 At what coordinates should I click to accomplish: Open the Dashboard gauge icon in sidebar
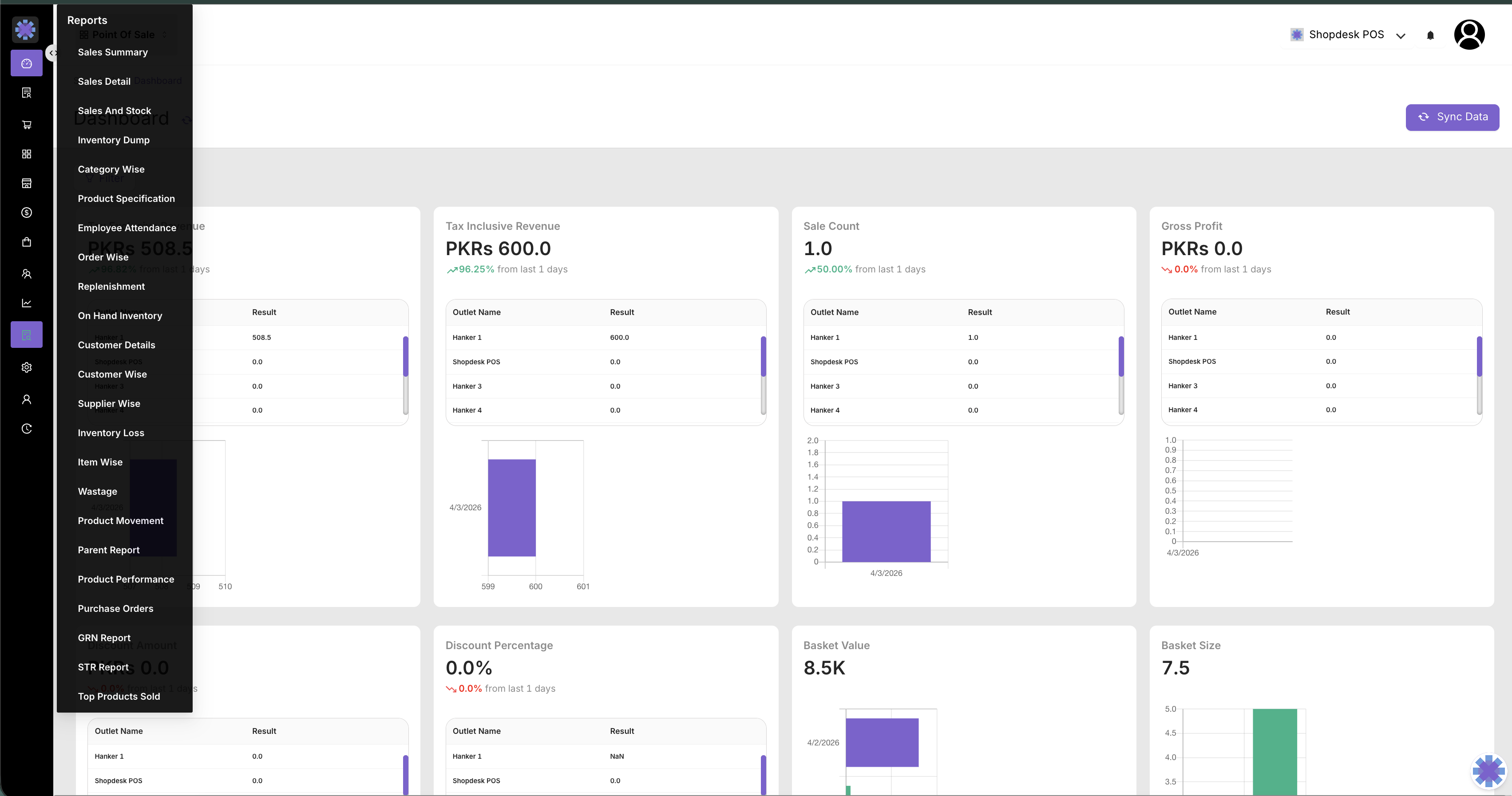26,63
